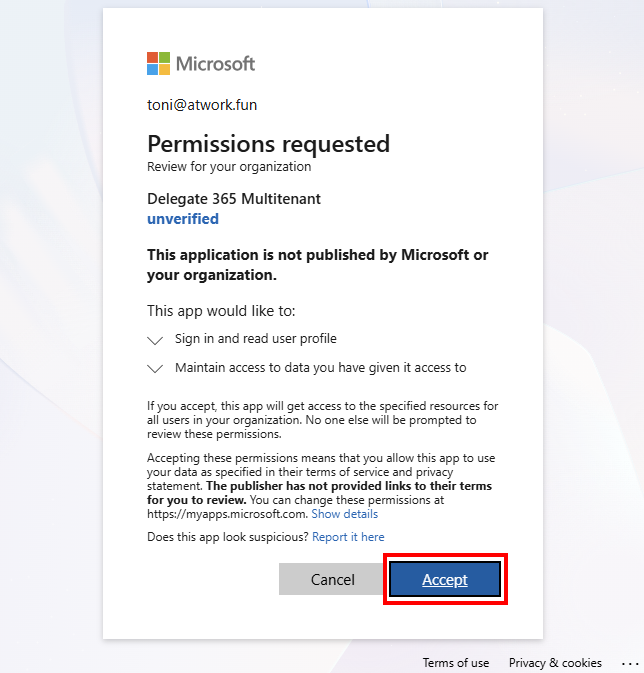Click the Permissions requested heading

268,143
